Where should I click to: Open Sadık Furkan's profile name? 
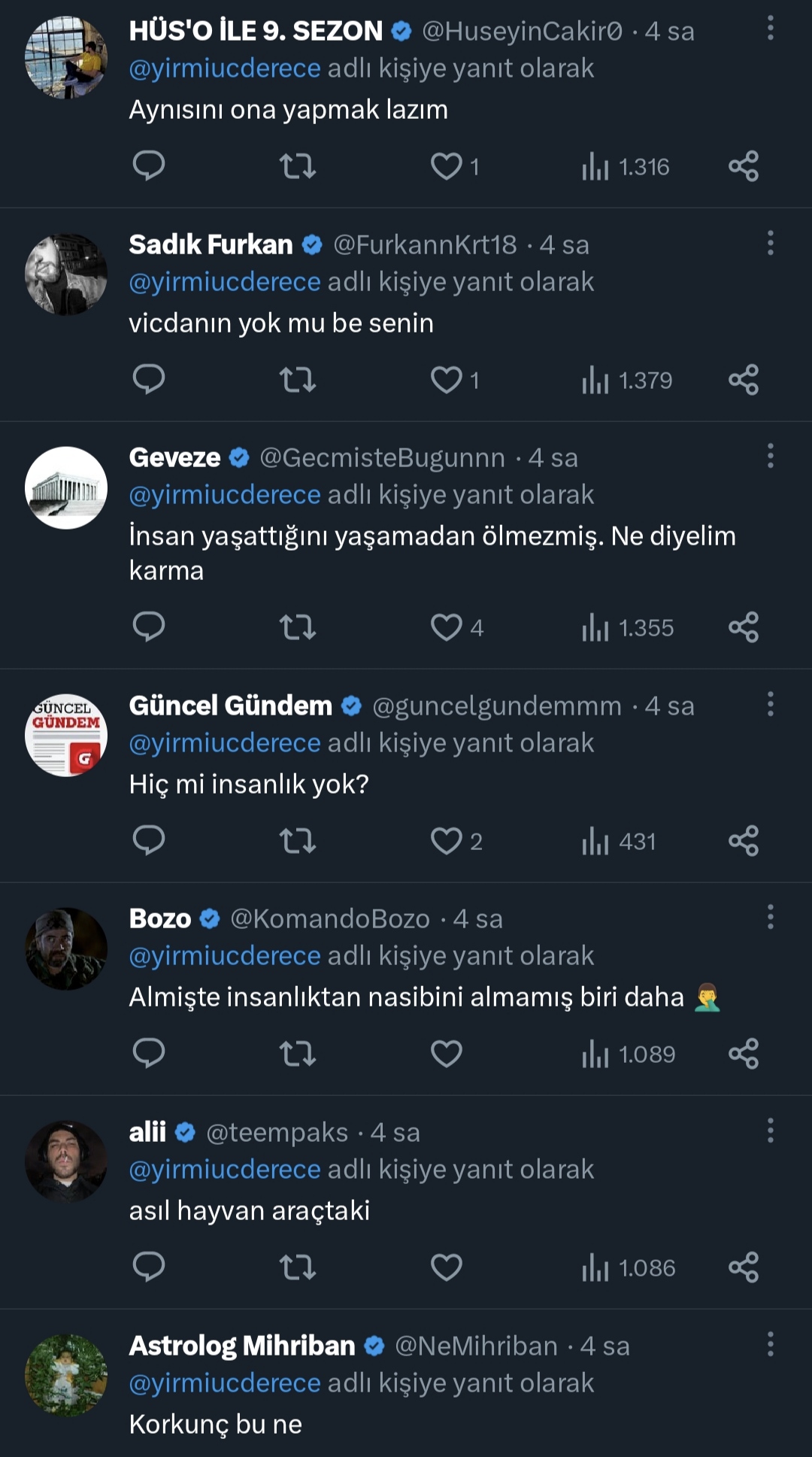coord(211,244)
